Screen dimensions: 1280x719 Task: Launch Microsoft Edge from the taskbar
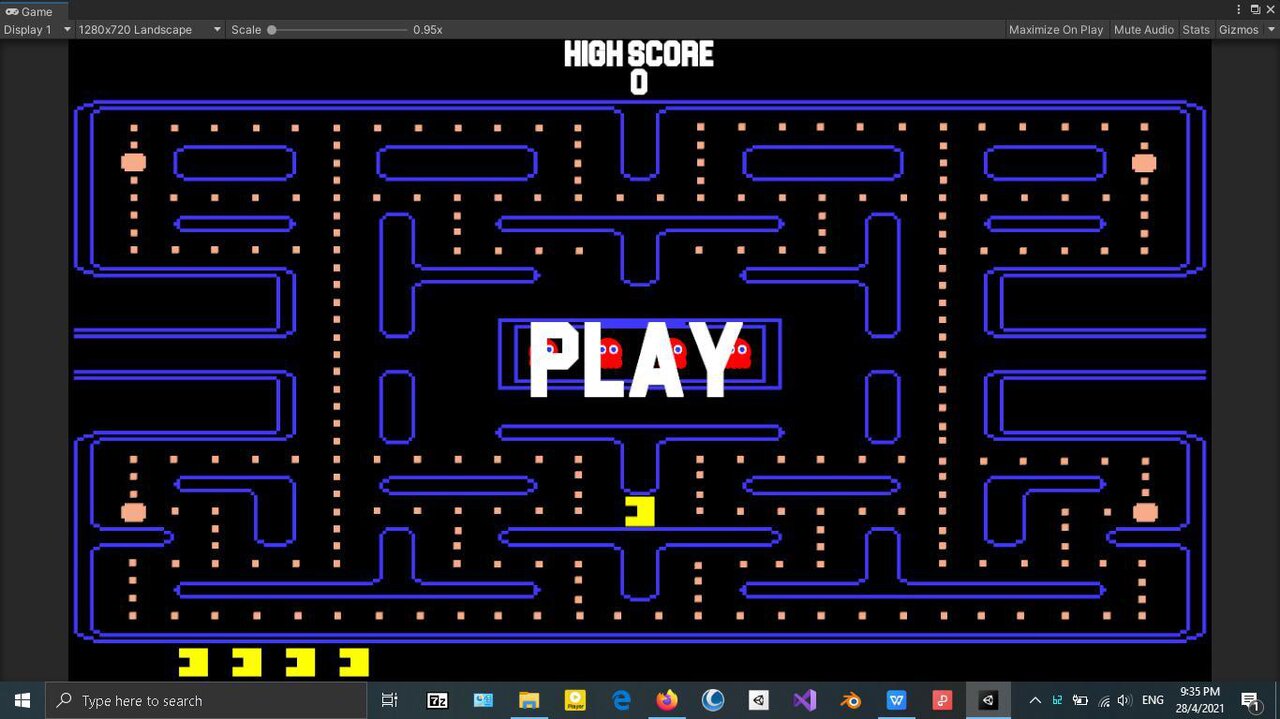click(x=621, y=701)
